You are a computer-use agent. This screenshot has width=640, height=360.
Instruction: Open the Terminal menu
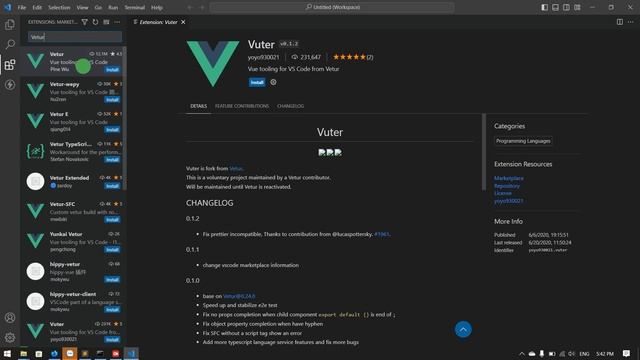[x=135, y=7]
